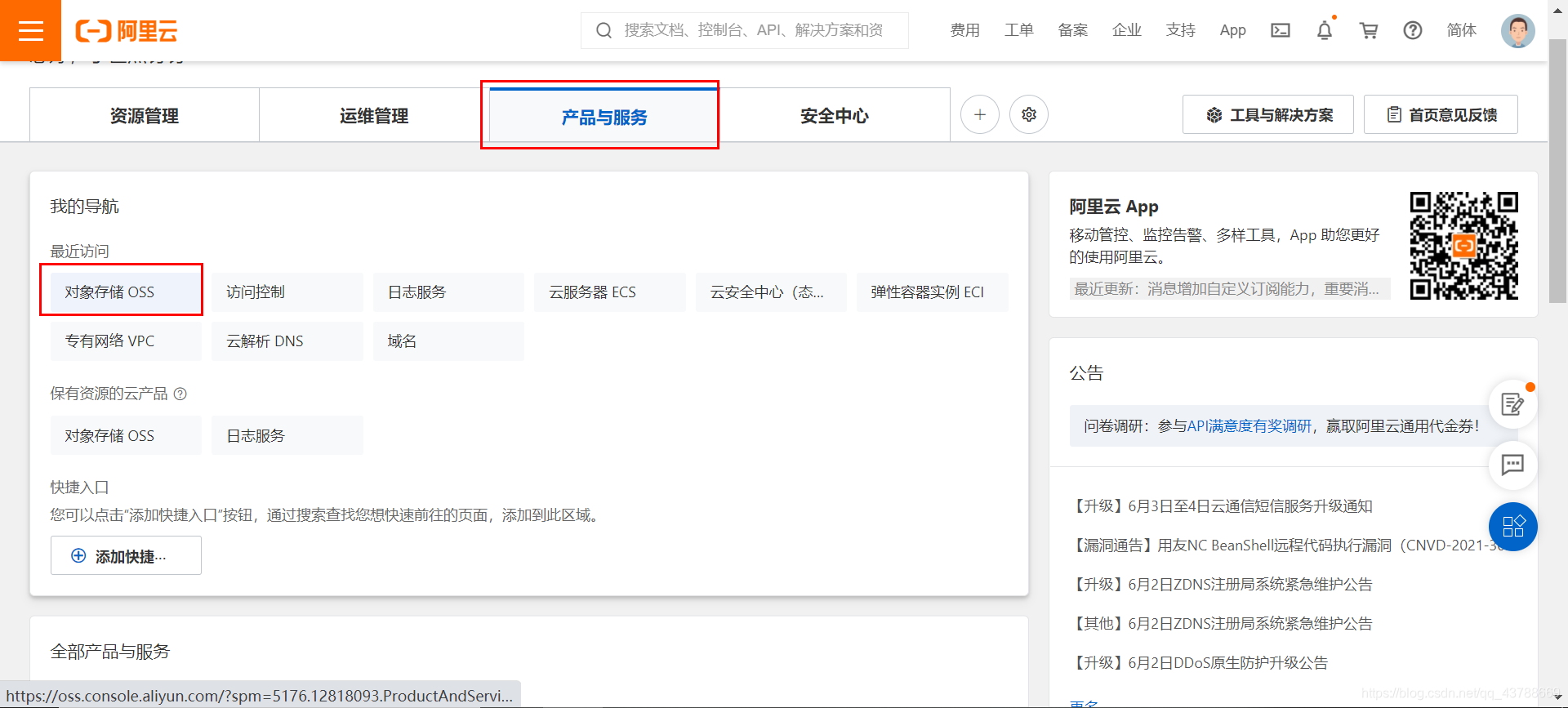Image resolution: width=1568 pixels, height=708 pixels.
Task: Open the 费用 menu
Action: point(964,30)
